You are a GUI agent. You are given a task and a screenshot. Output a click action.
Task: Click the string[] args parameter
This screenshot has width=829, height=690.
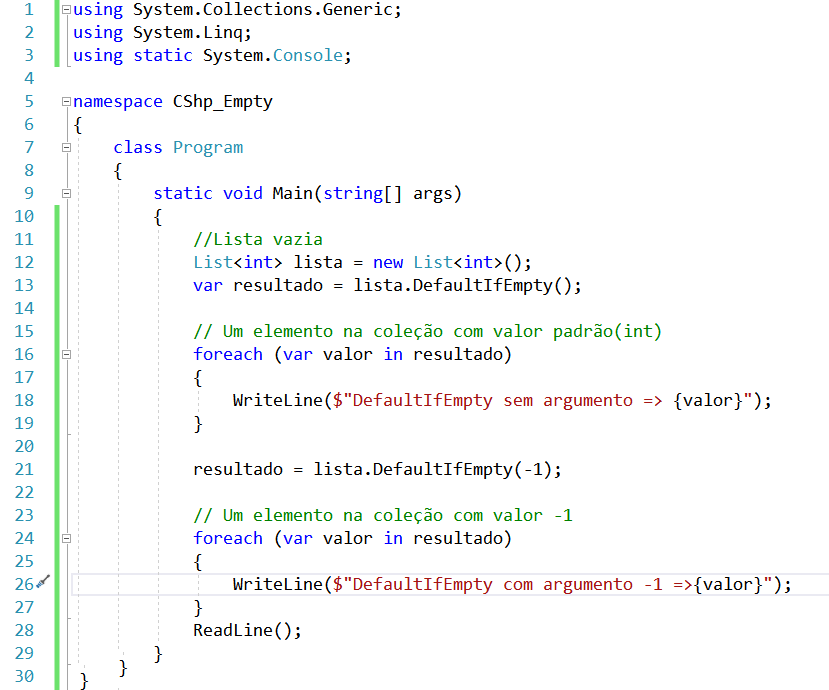pyautogui.click(x=388, y=194)
